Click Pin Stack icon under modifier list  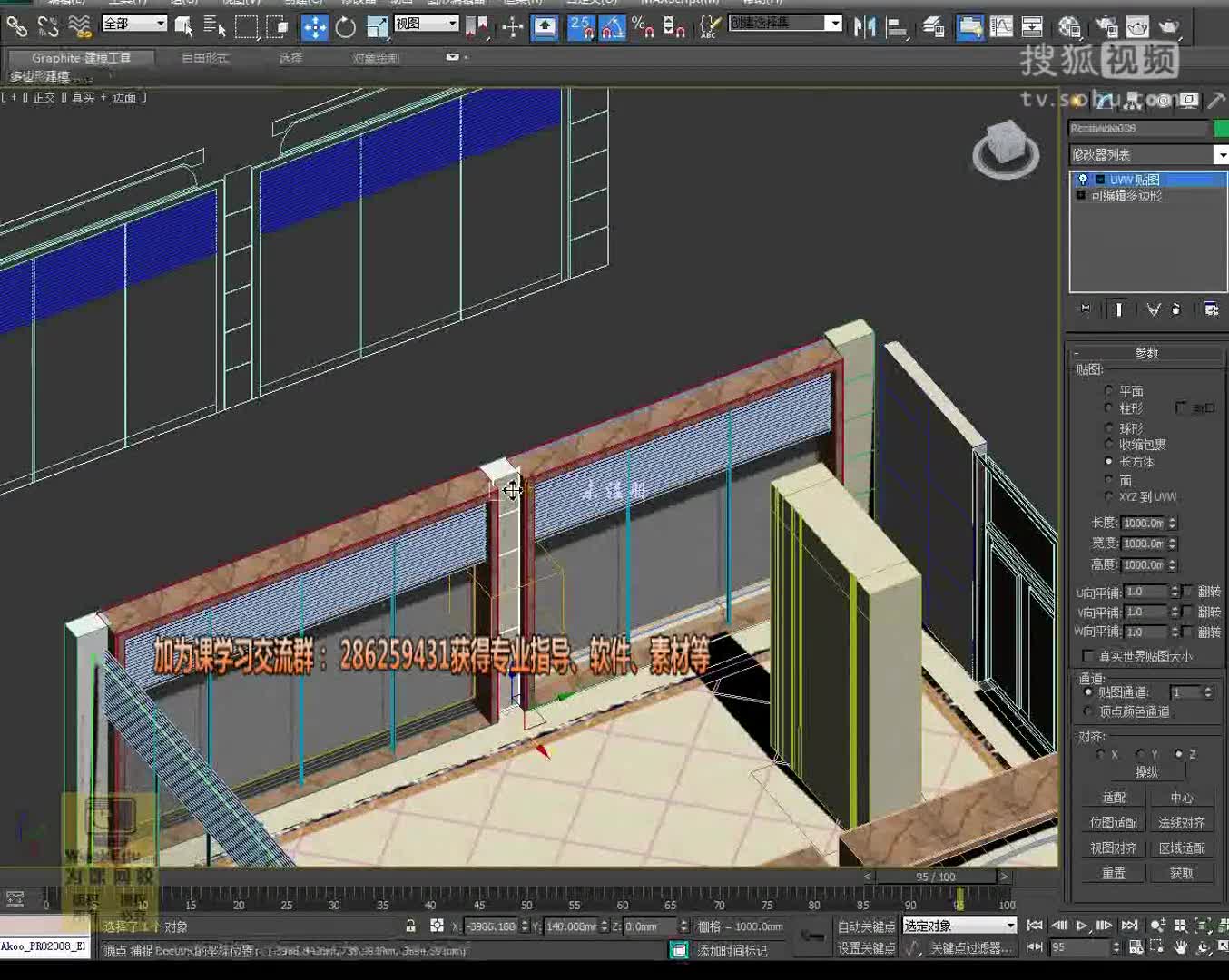tap(1085, 309)
